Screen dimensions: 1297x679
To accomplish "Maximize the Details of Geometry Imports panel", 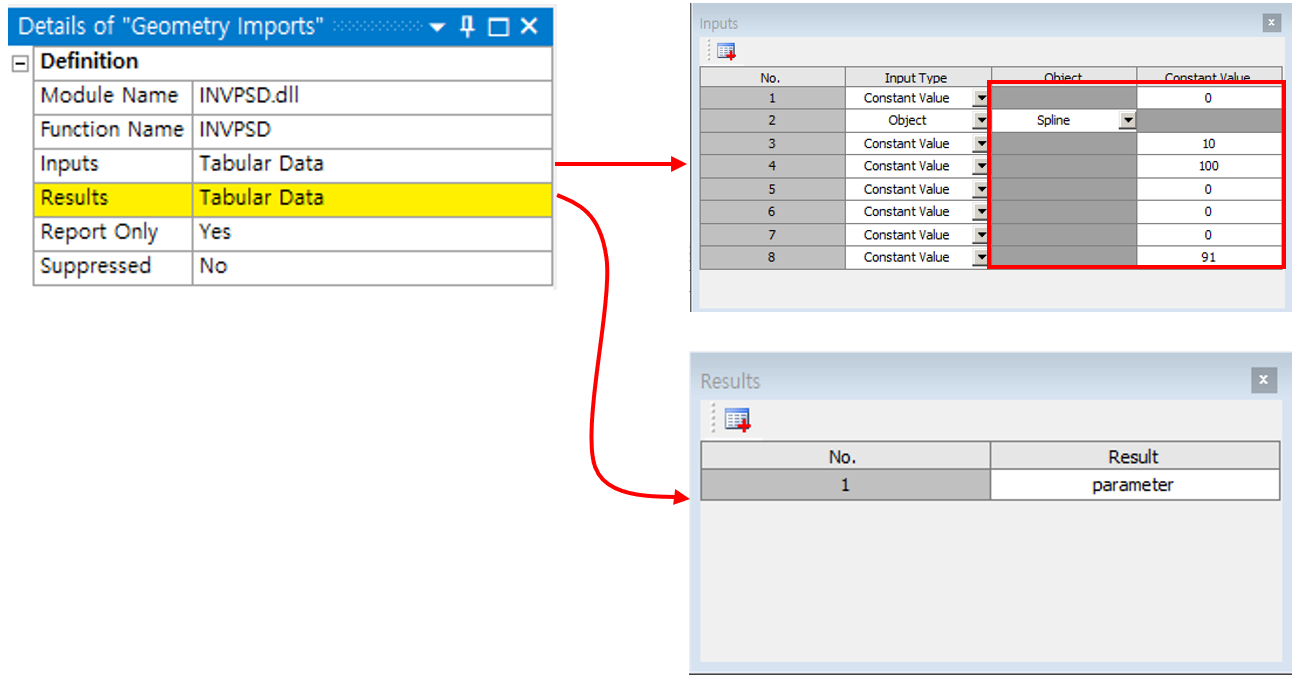I will [498, 27].
